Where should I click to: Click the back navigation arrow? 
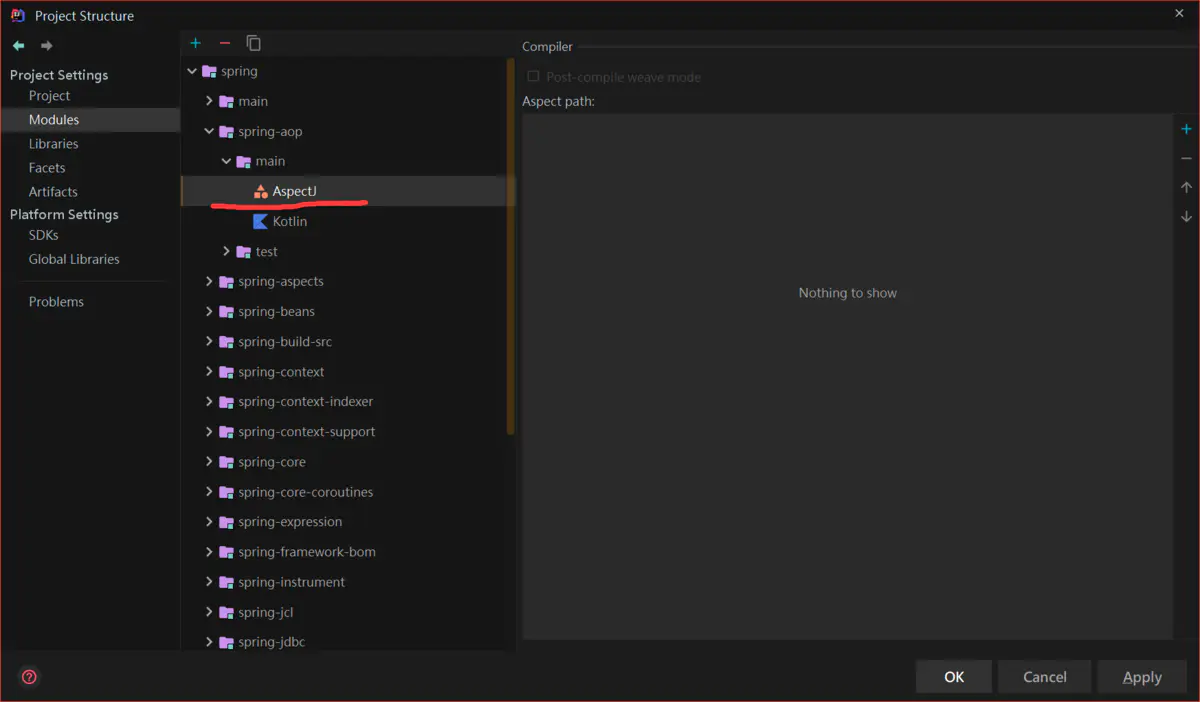tap(18, 46)
